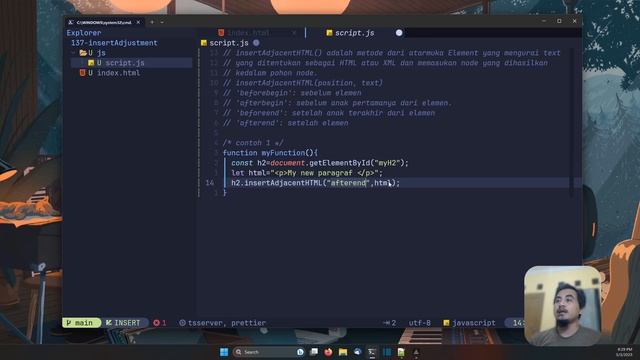The image size is (640, 360).
Task: Open File Explorer from the taskbar
Action: point(343,352)
